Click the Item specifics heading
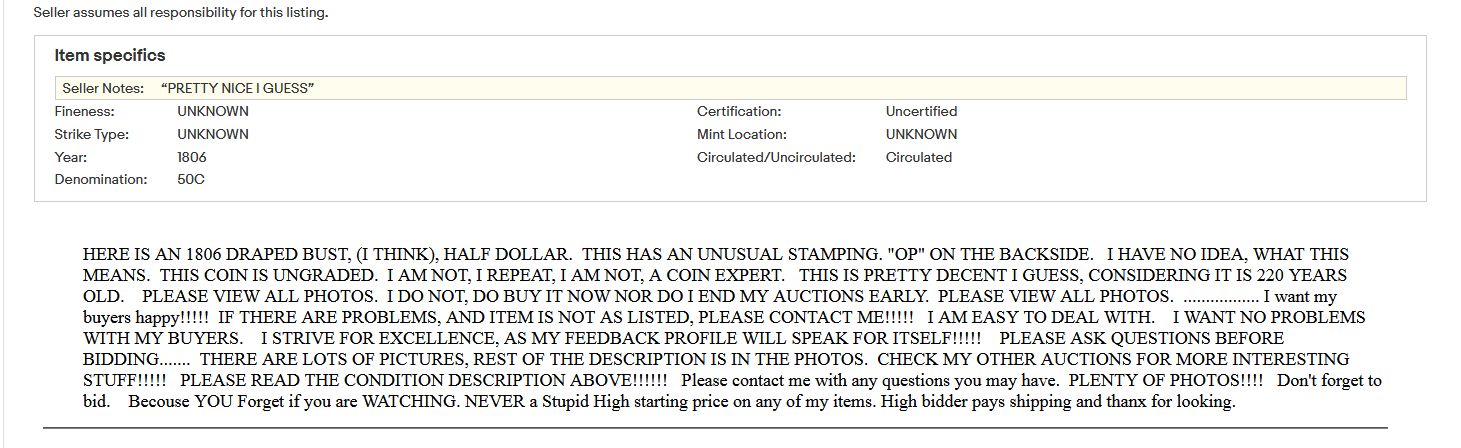This screenshot has height=448, width=1461. (x=110, y=56)
